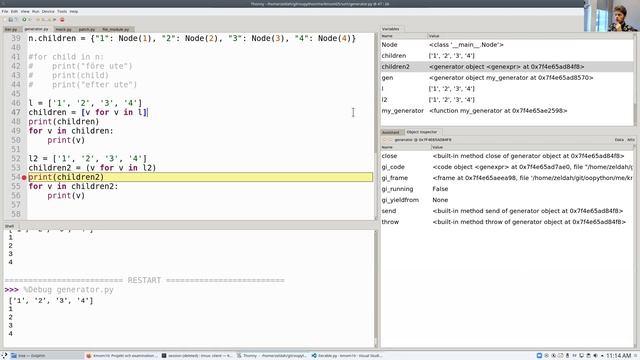640x360 pixels.
Task: Click code line 53 children2 generator expression
Action: (92, 168)
